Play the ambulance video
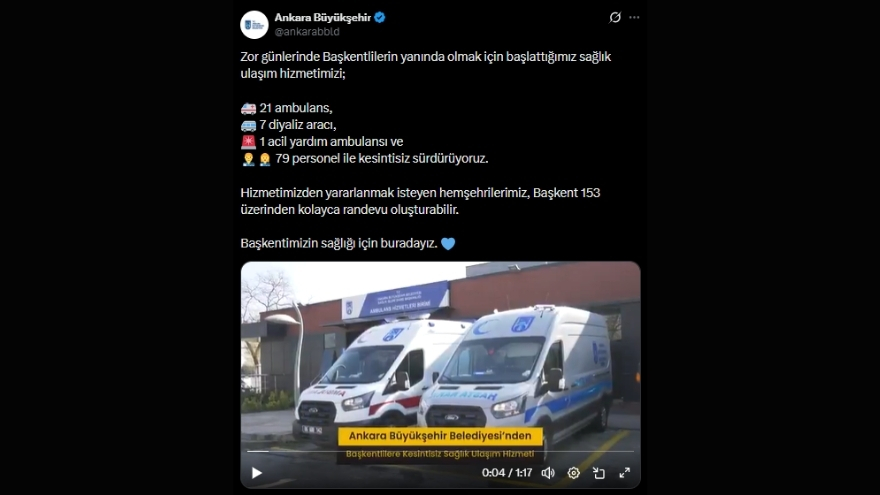Image resolution: width=880 pixels, height=495 pixels. 256,473
